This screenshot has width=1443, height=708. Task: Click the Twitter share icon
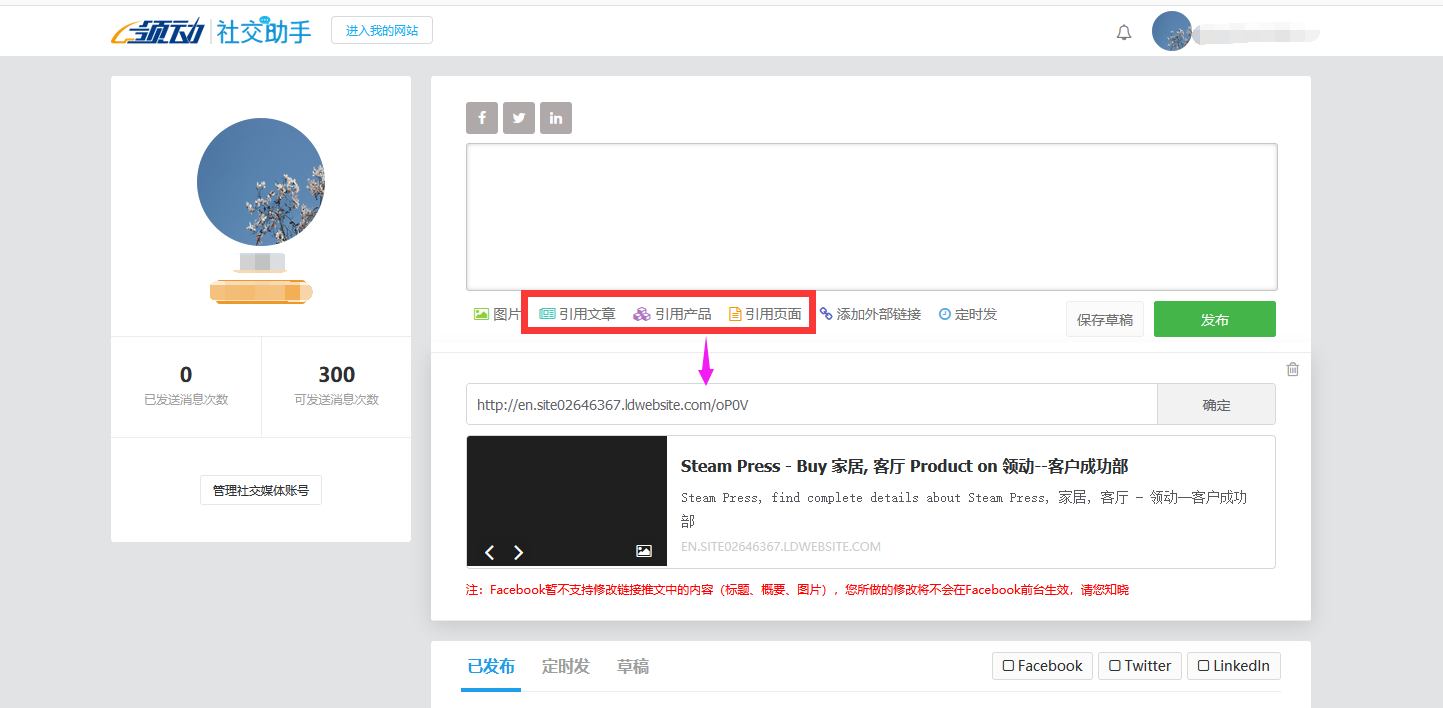tap(518, 118)
